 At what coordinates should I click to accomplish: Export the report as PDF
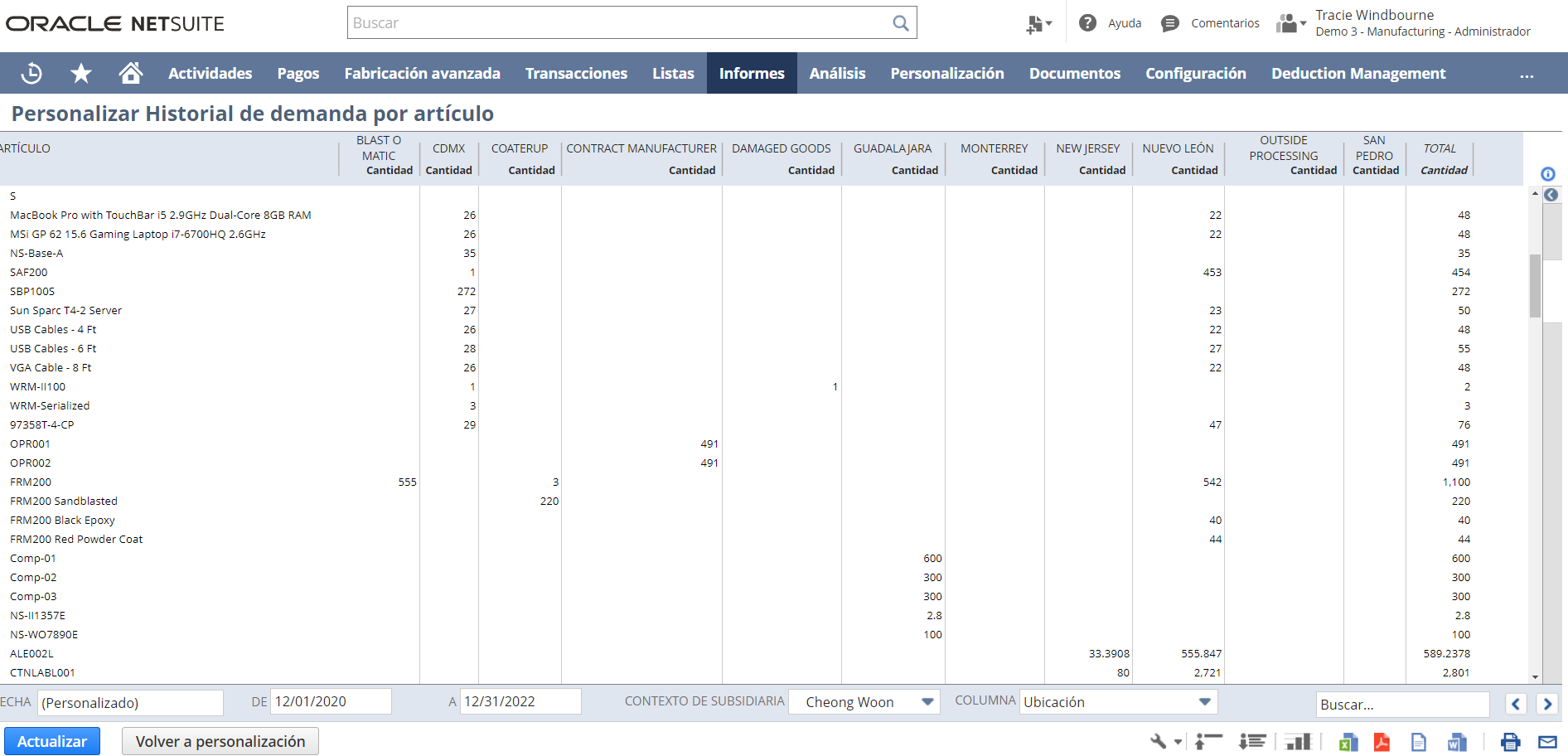[1382, 742]
